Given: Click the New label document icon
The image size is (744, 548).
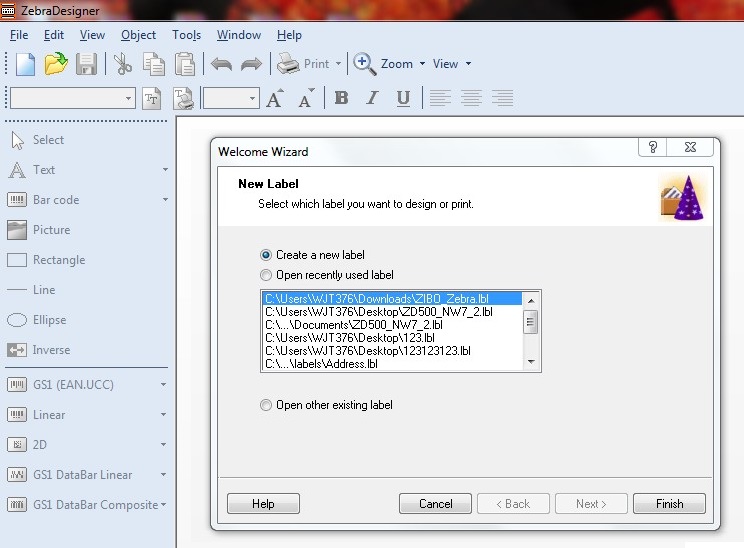Looking at the screenshot, I should click(25, 64).
